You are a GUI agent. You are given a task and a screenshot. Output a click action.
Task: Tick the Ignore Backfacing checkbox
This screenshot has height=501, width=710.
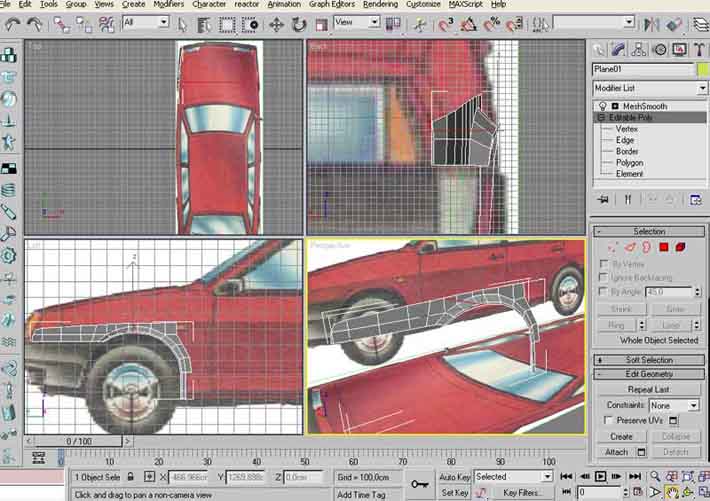603,277
